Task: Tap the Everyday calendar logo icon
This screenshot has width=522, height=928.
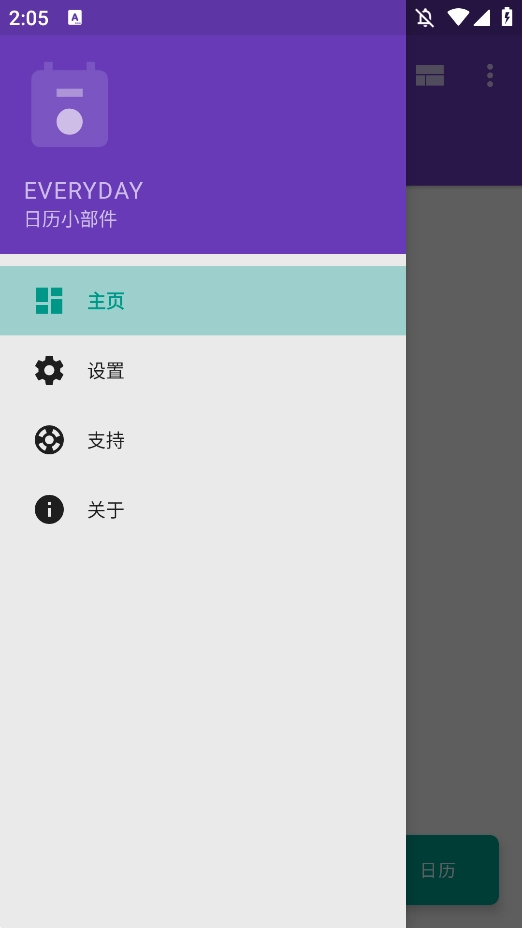Action: [x=69, y=104]
